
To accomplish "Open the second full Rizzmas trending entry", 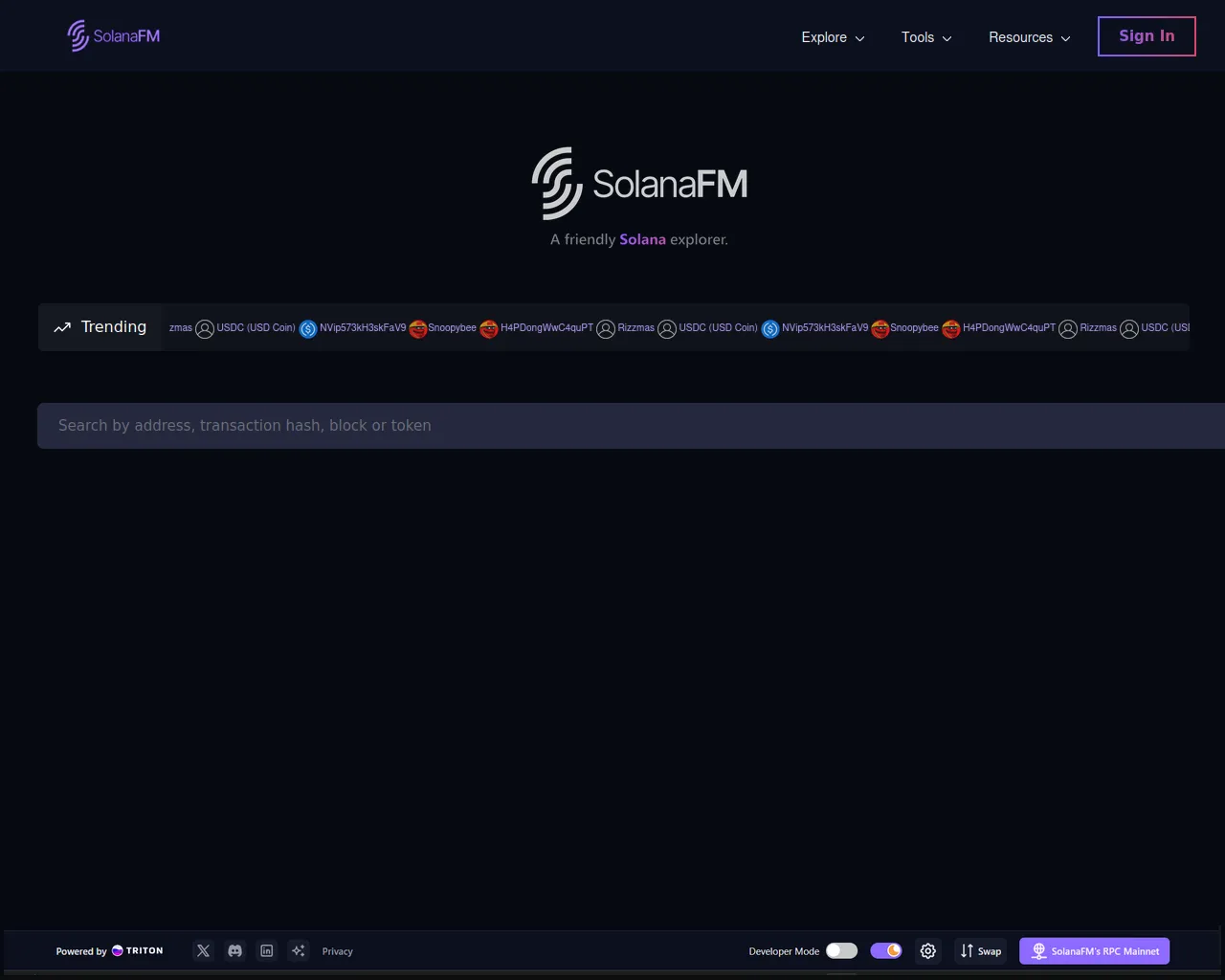I will 1098,327.
